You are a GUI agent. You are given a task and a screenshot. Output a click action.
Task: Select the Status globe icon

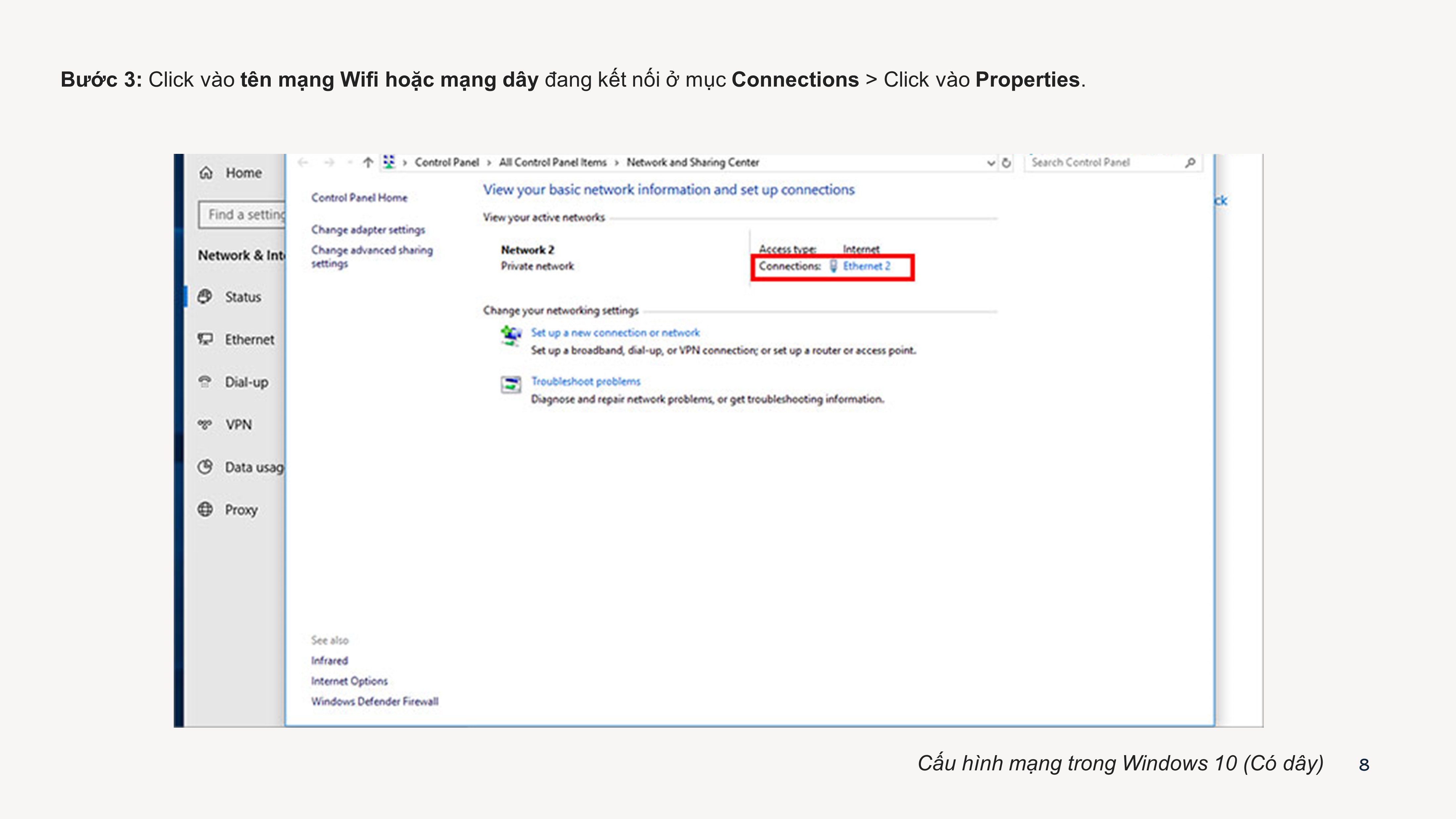tap(205, 297)
